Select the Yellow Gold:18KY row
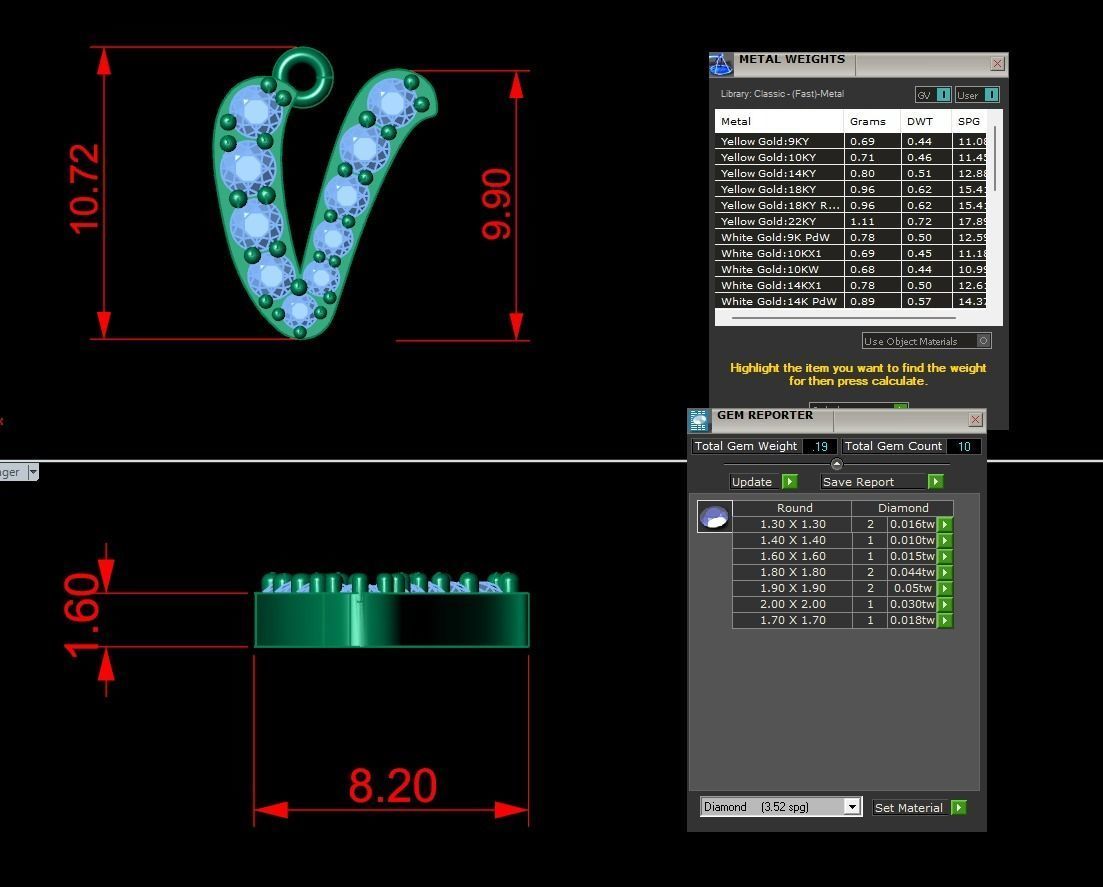The width and height of the screenshot is (1103, 887). [850, 189]
